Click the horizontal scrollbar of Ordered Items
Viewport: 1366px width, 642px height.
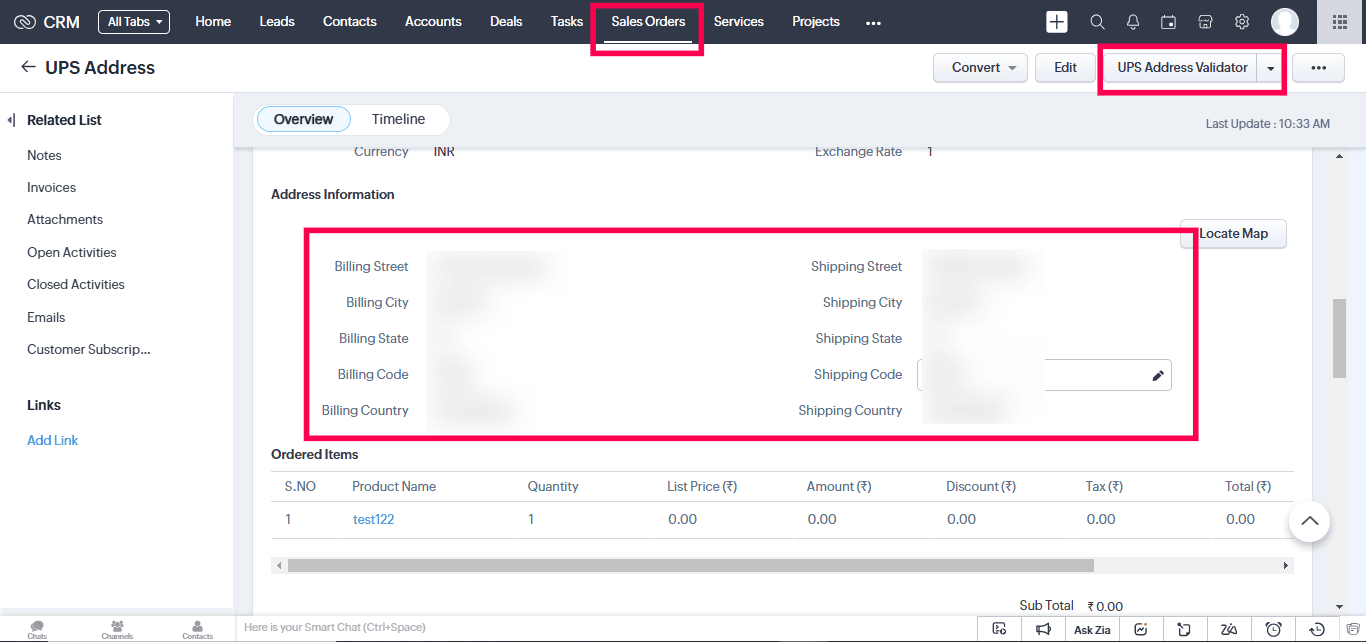click(690, 565)
